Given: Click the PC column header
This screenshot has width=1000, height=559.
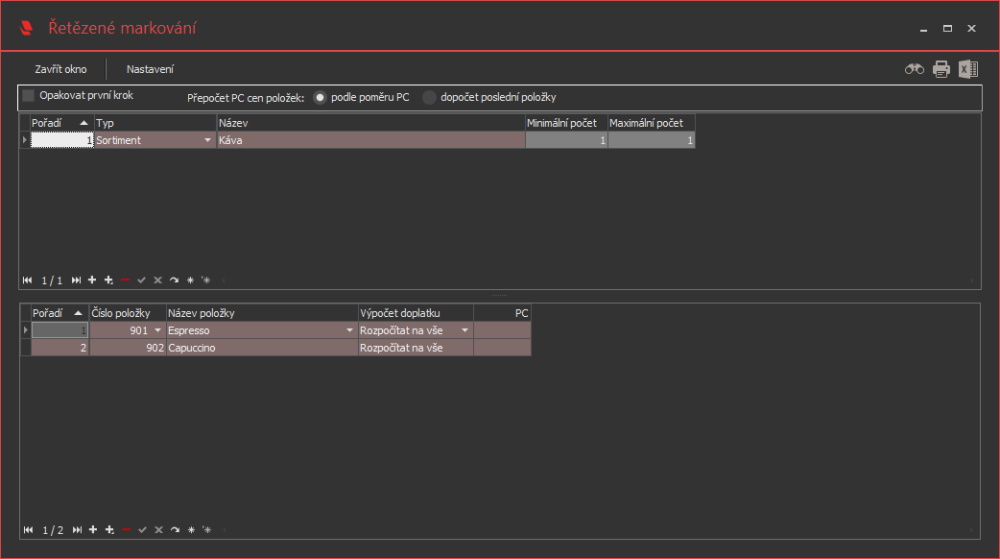Looking at the screenshot, I should (503, 313).
